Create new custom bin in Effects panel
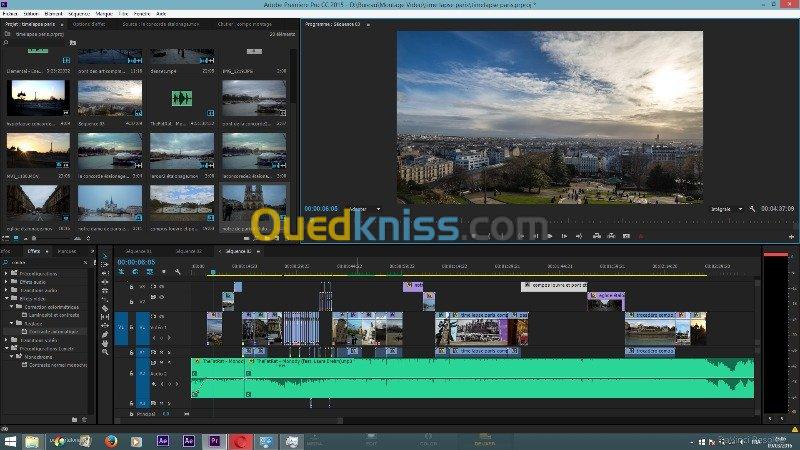 (x=74, y=419)
